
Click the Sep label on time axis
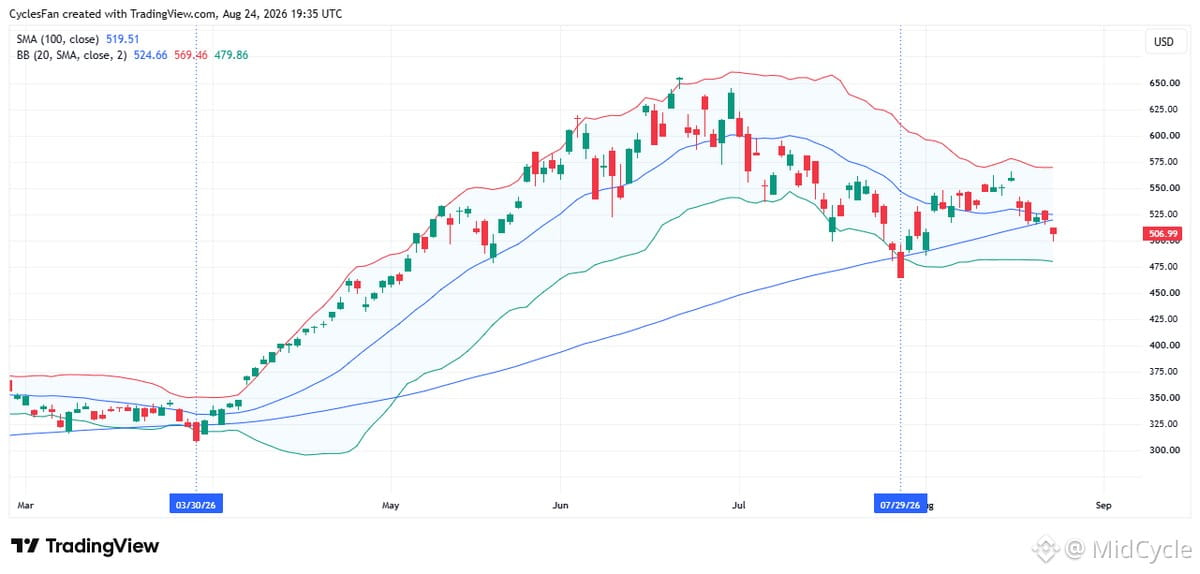pos(1103,505)
